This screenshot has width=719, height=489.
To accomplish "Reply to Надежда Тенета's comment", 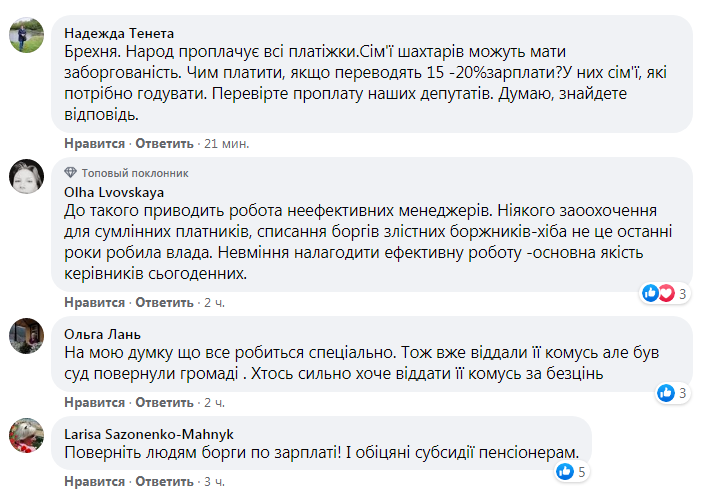I will pos(162,143).
